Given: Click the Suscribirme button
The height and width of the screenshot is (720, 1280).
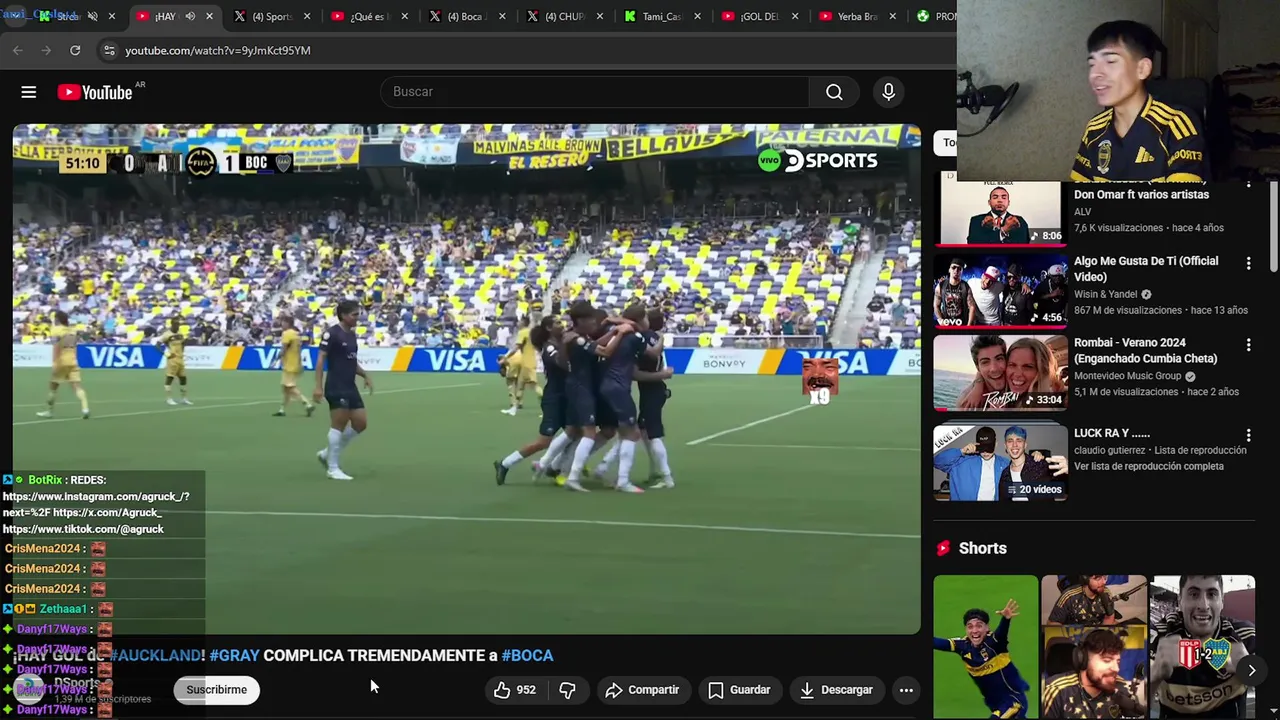Looking at the screenshot, I should [x=217, y=690].
